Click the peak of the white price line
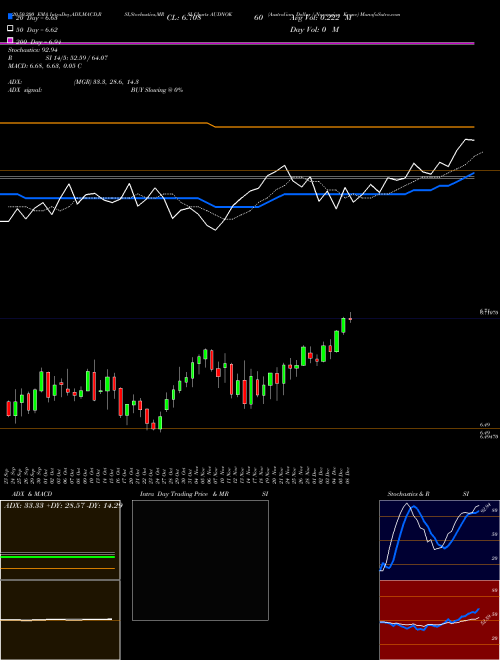This screenshot has width=500, height=660. pos(466,139)
